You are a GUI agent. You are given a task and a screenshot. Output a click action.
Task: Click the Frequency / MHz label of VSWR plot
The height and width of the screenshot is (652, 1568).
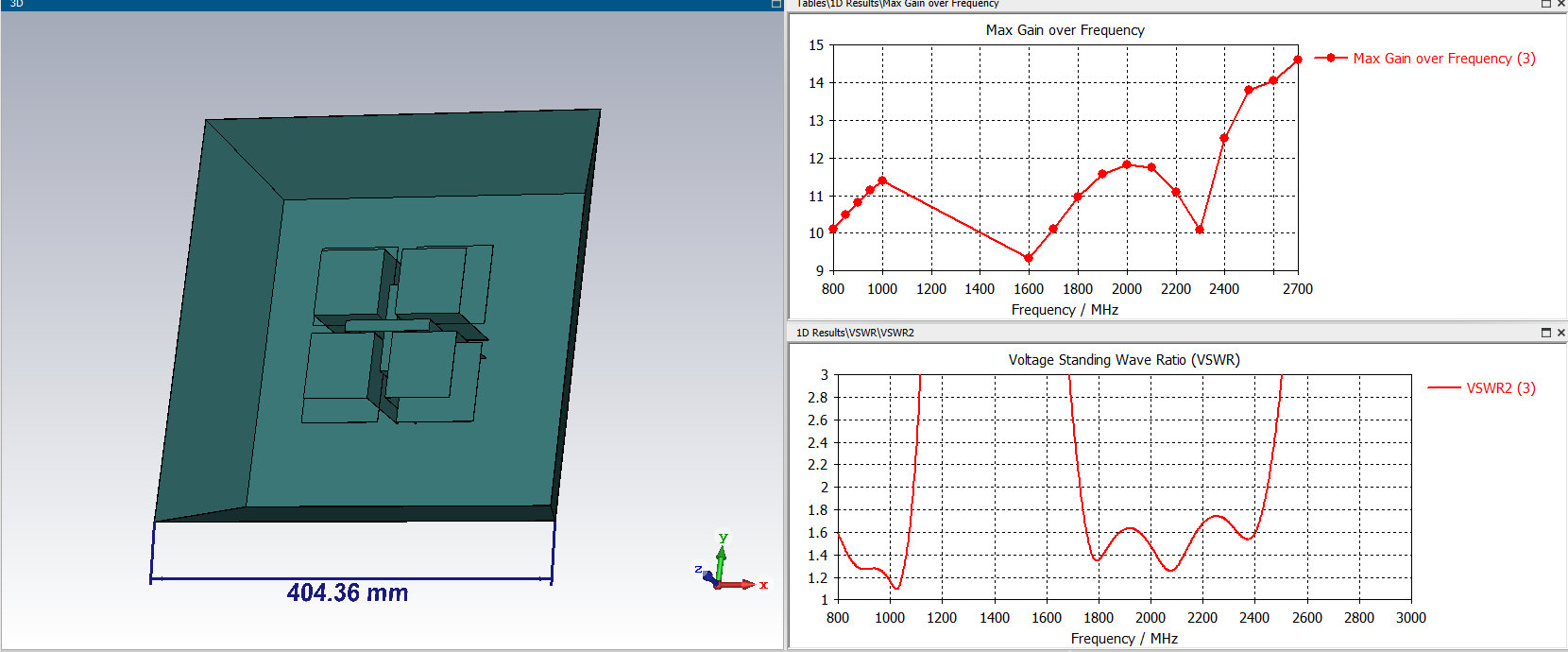pos(1124,639)
